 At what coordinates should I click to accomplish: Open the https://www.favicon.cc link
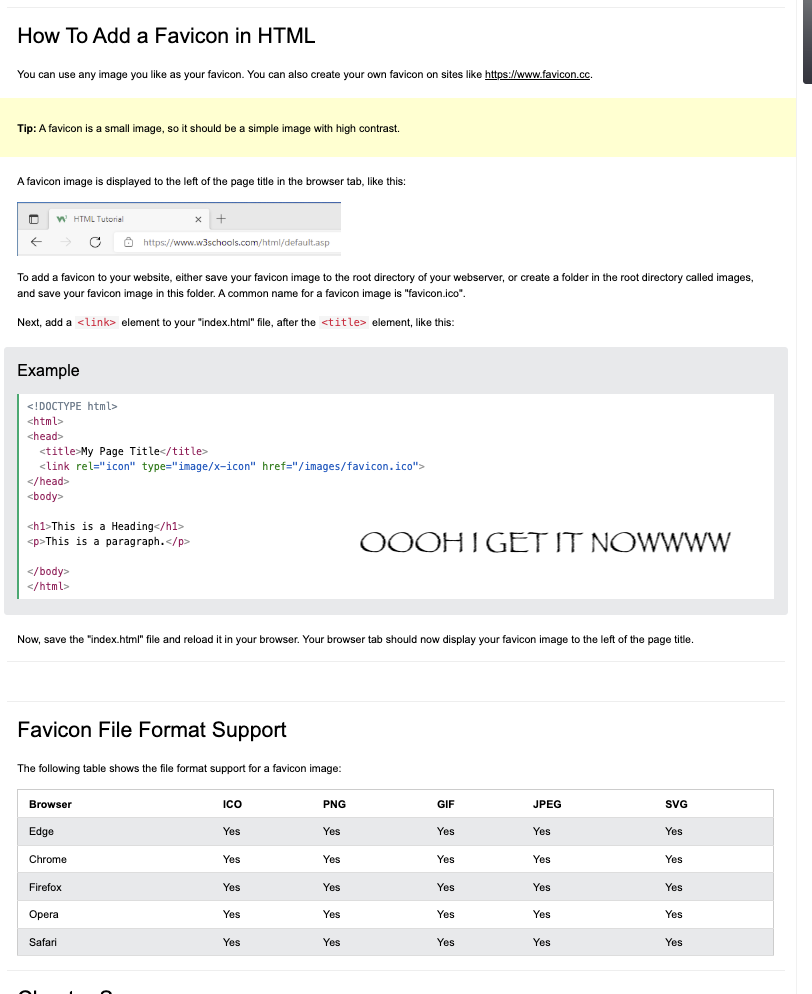point(538,75)
